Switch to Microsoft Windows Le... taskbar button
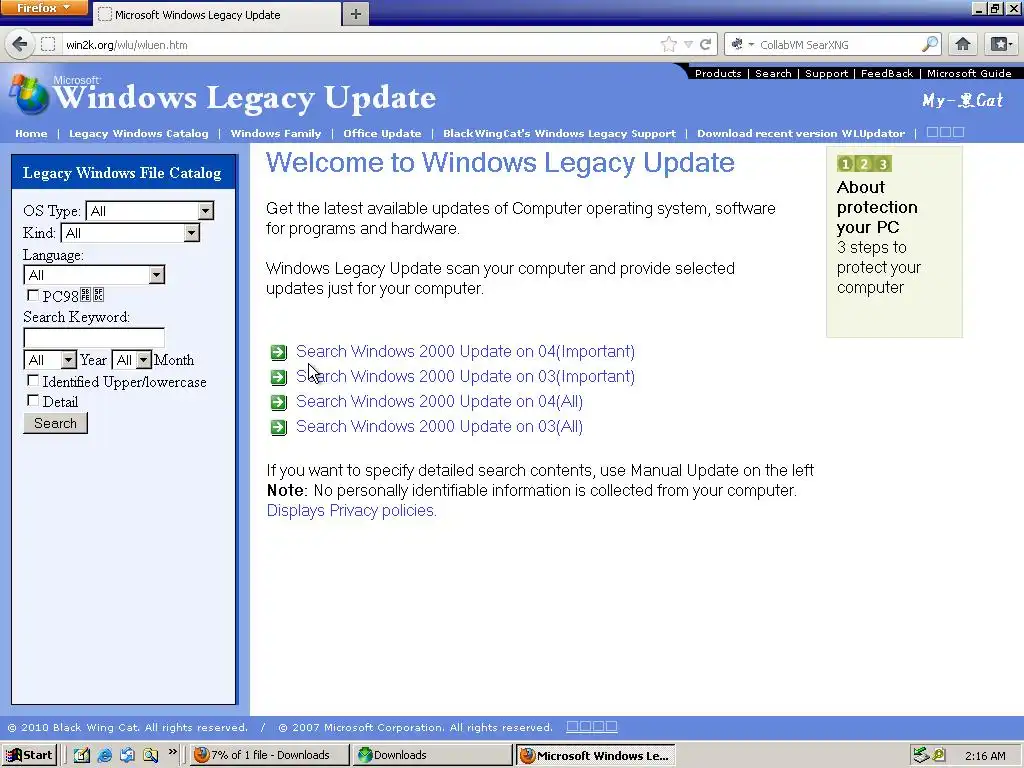Screen dimensions: 1024x768 click(595, 755)
